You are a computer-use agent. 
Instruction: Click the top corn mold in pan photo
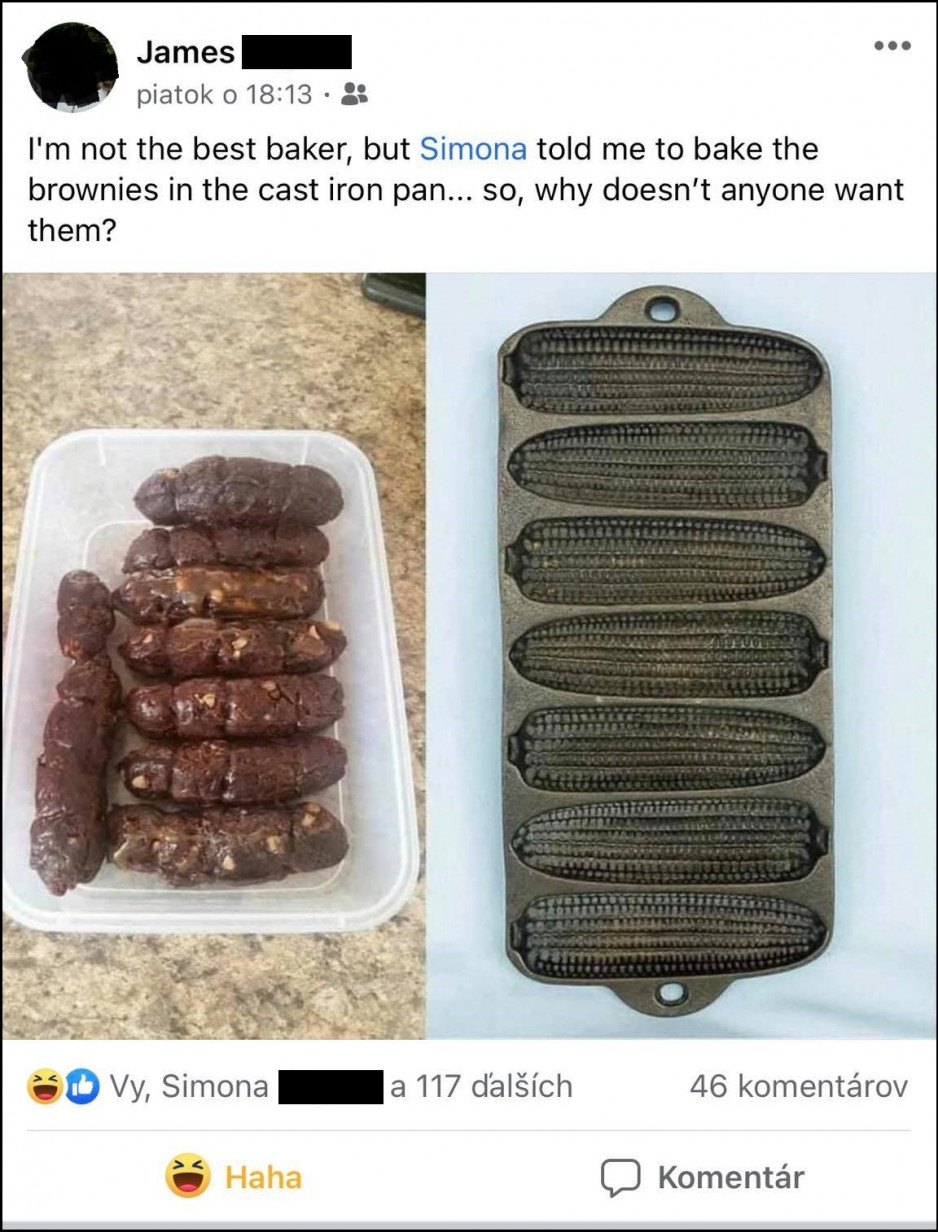click(664, 369)
